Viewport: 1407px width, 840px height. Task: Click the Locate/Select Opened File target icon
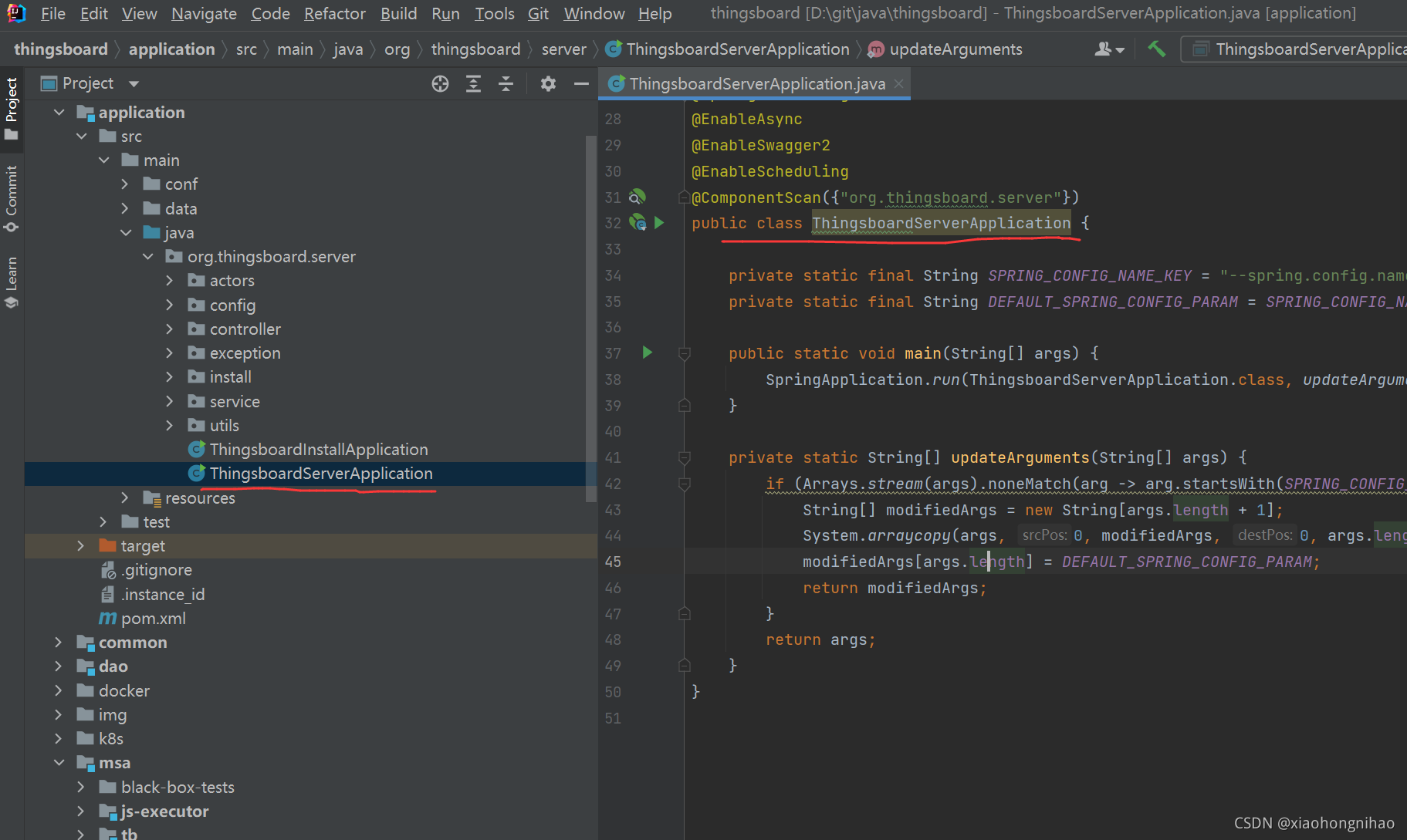(x=440, y=84)
